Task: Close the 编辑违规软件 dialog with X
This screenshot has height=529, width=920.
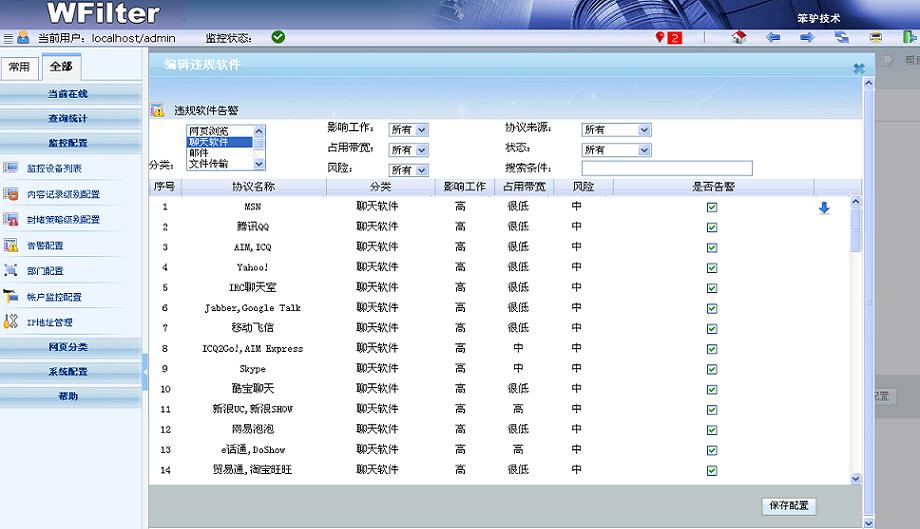Action: 858,69
